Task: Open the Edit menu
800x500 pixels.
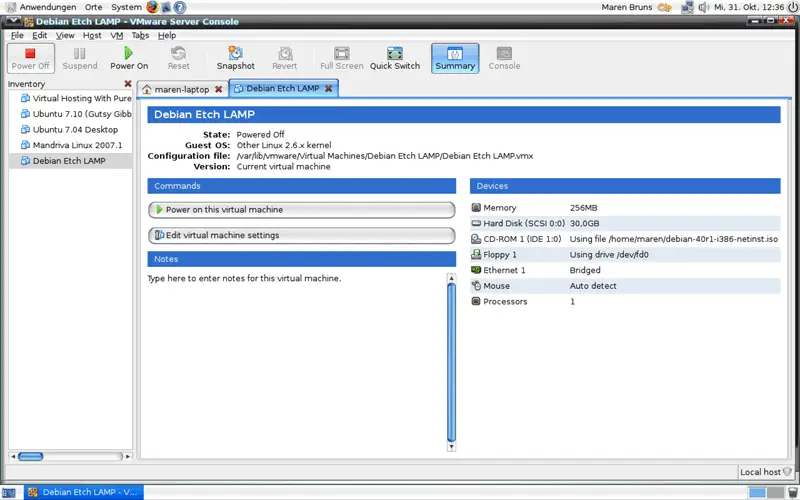Action: (39, 35)
